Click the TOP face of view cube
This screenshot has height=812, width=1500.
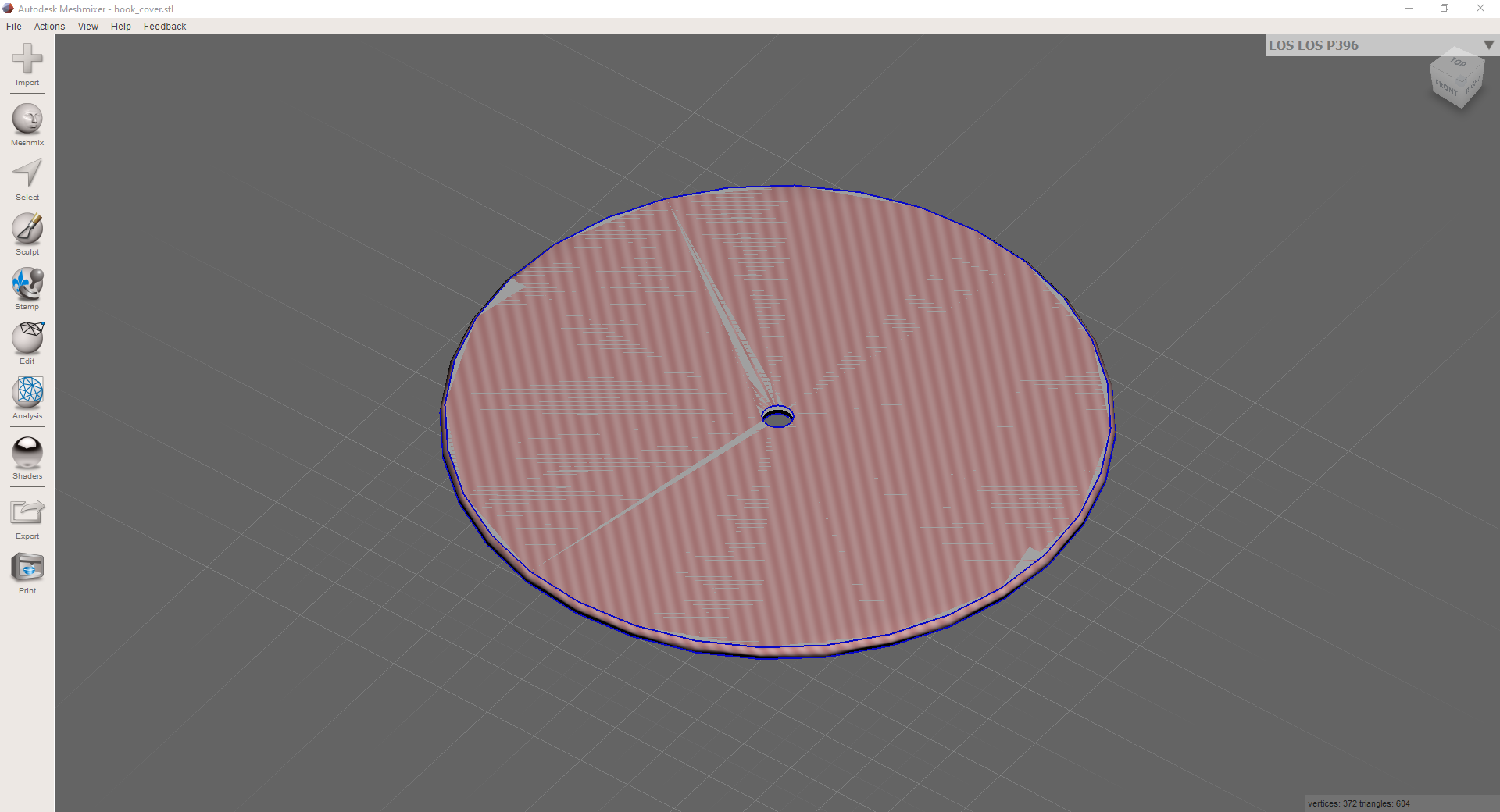click(1458, 63)
